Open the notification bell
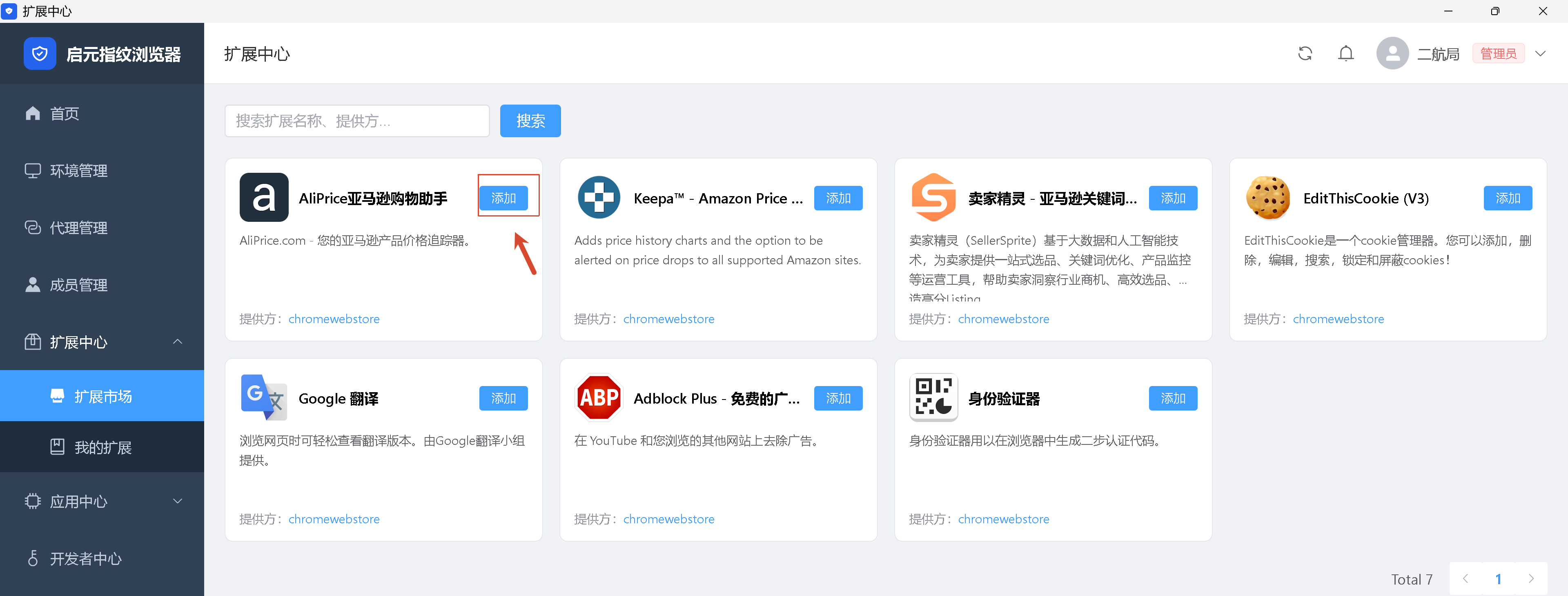 click(x=1346, y=54)
